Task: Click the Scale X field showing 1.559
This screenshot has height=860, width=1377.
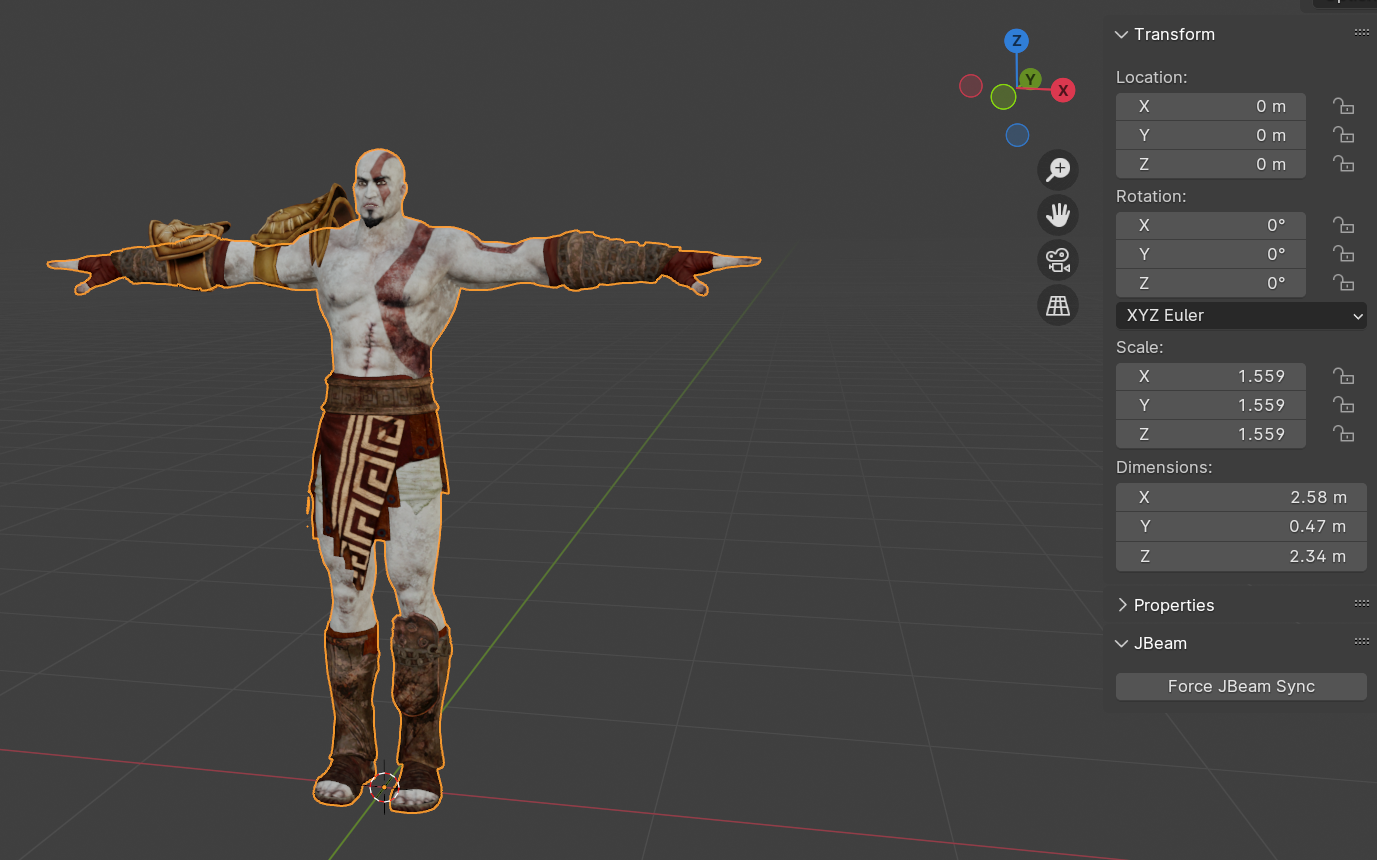Action: tap(1211, 376)
